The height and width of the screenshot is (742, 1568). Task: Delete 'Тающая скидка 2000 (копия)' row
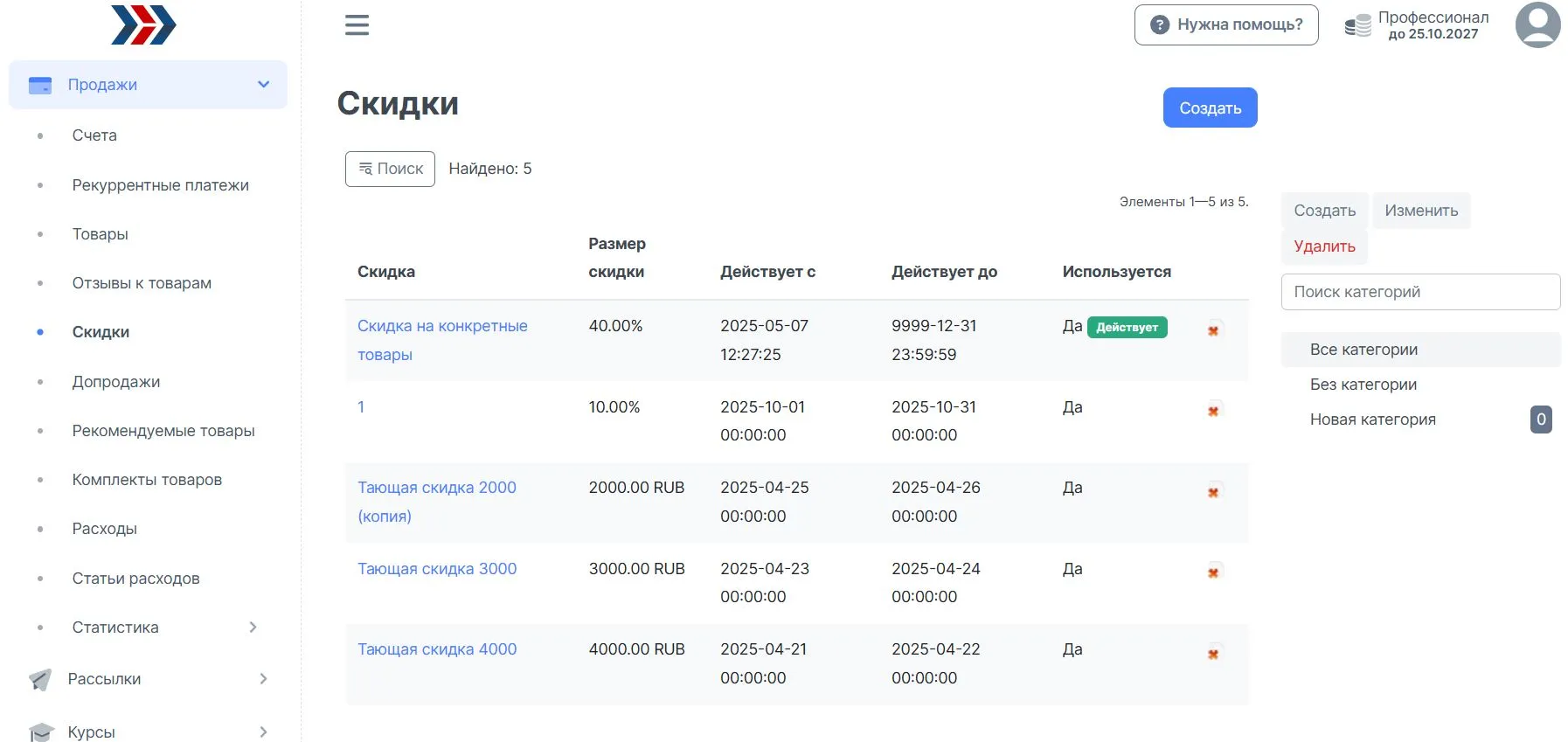click(1213, 492)
